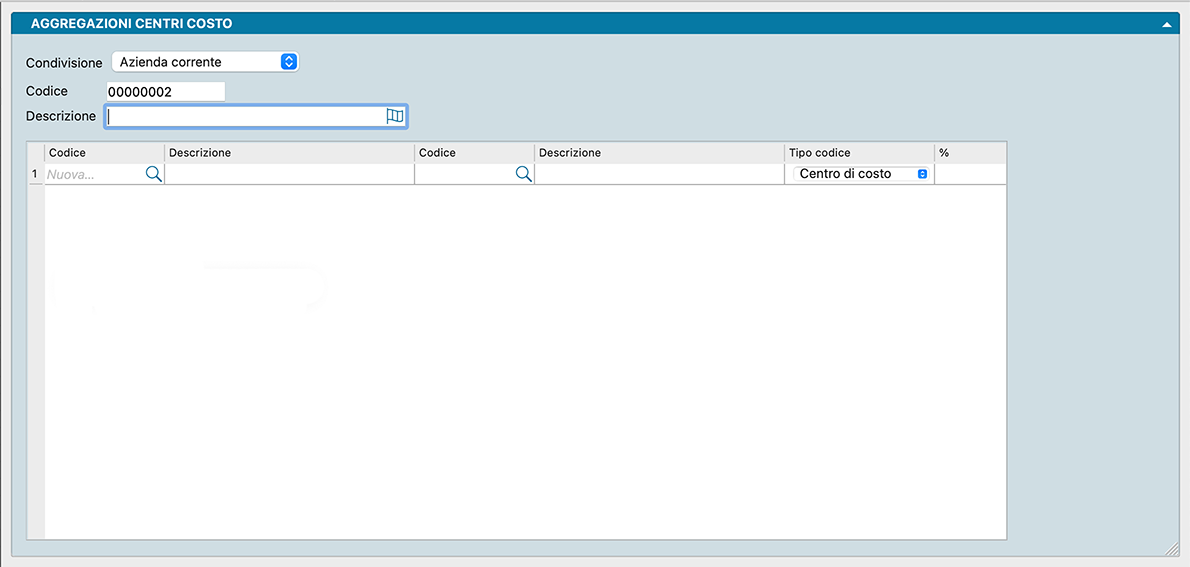The width and height of the screenshot is (1190, 567).
Task: Click the % cell in row 1
Action: [x=969, y=174]
